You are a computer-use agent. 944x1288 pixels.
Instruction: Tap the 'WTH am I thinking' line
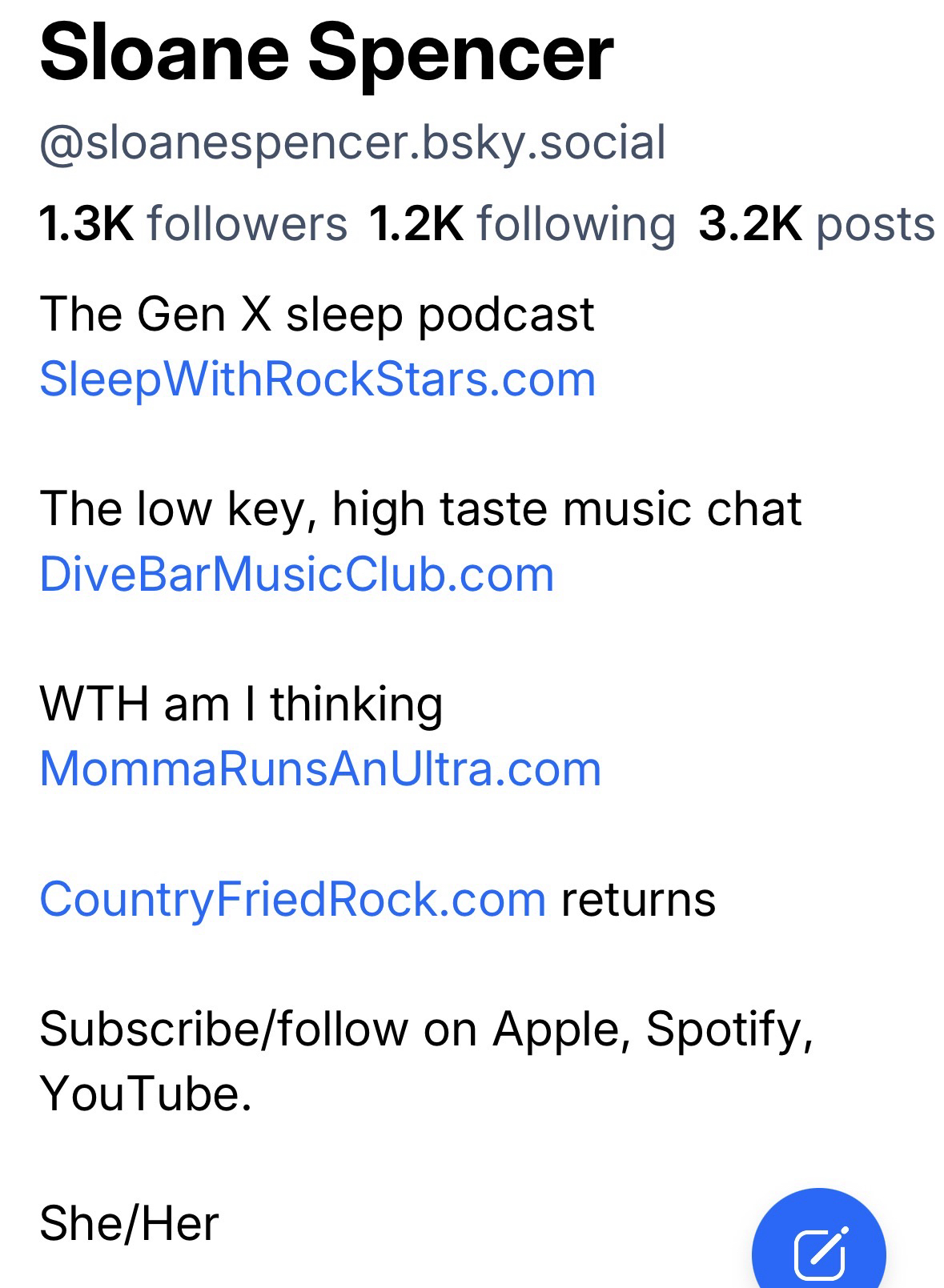click(x=240, y=704)
